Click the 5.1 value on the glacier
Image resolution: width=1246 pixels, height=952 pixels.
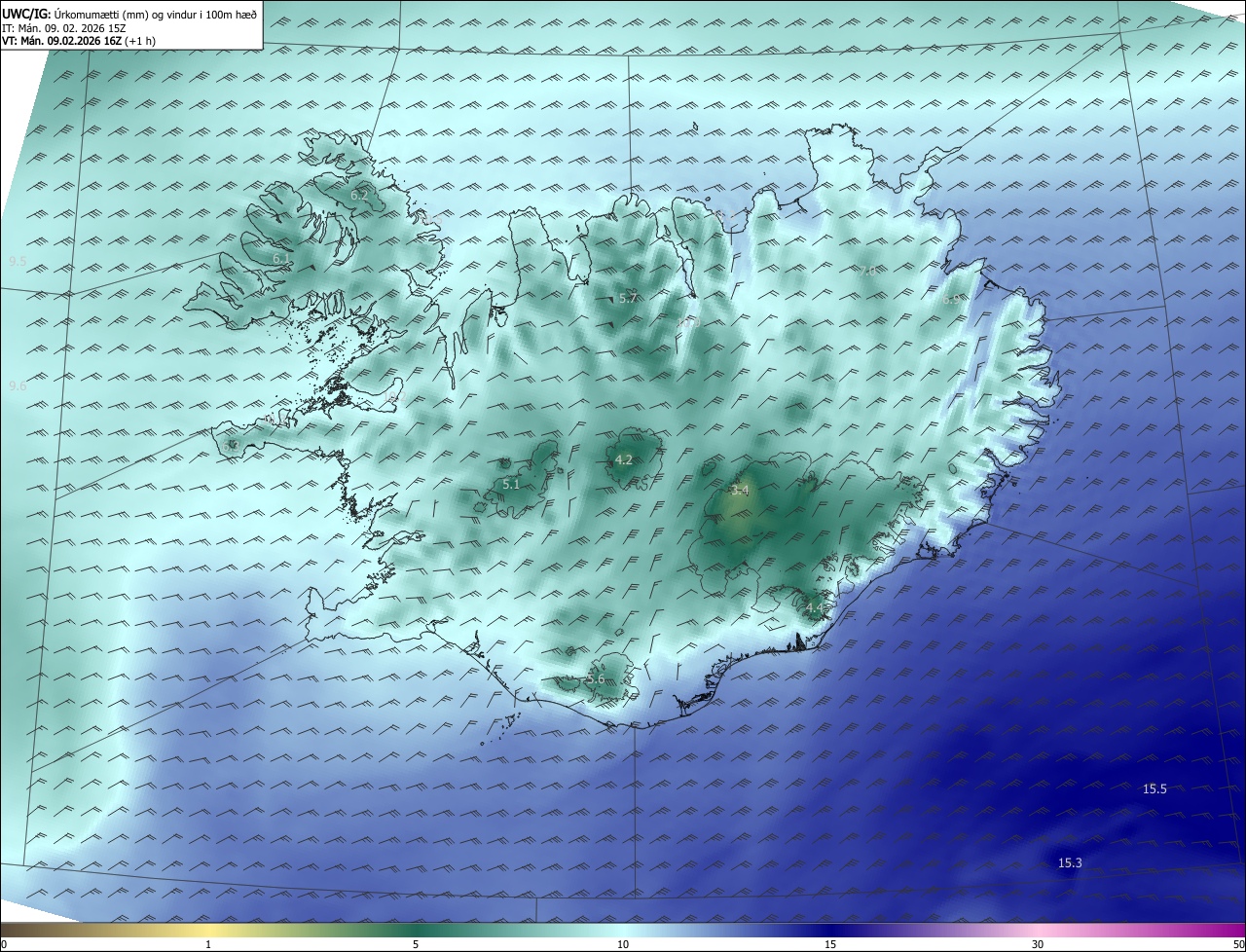point(511,484)
